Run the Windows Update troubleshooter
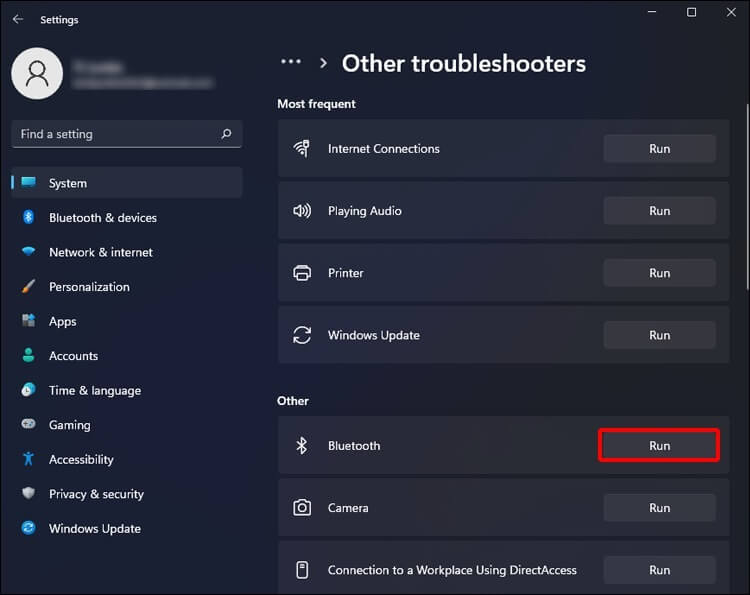 coord(659,335)
